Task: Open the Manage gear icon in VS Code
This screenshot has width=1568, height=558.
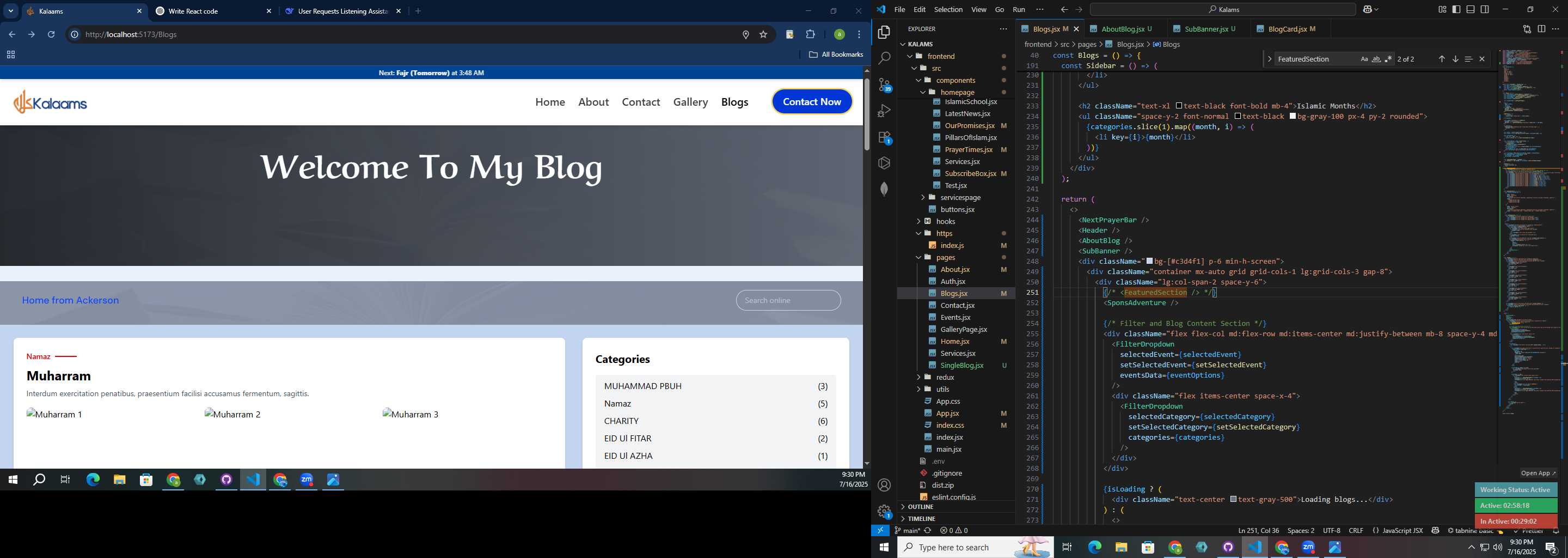Action: tap(884, 511)
